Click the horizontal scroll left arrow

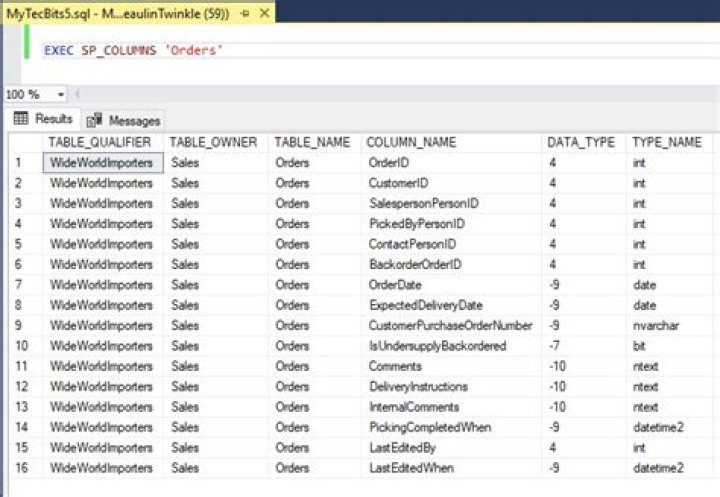(x=77, y=94)
